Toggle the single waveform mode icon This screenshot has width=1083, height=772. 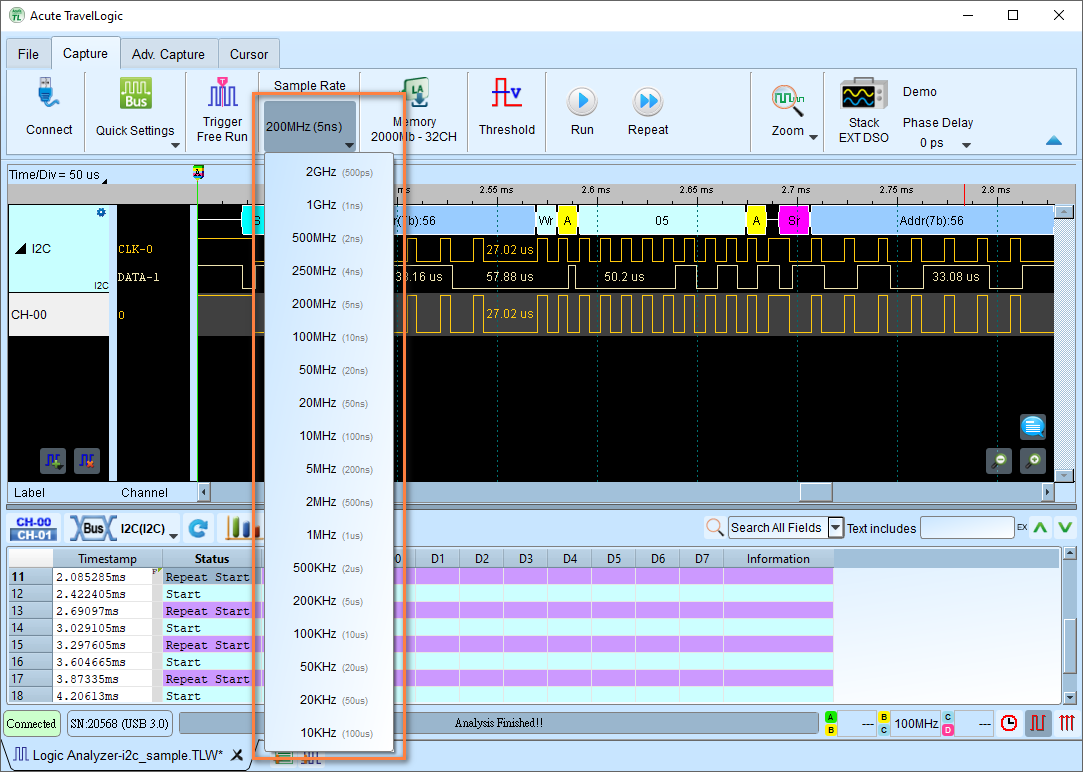(1038, 723)
